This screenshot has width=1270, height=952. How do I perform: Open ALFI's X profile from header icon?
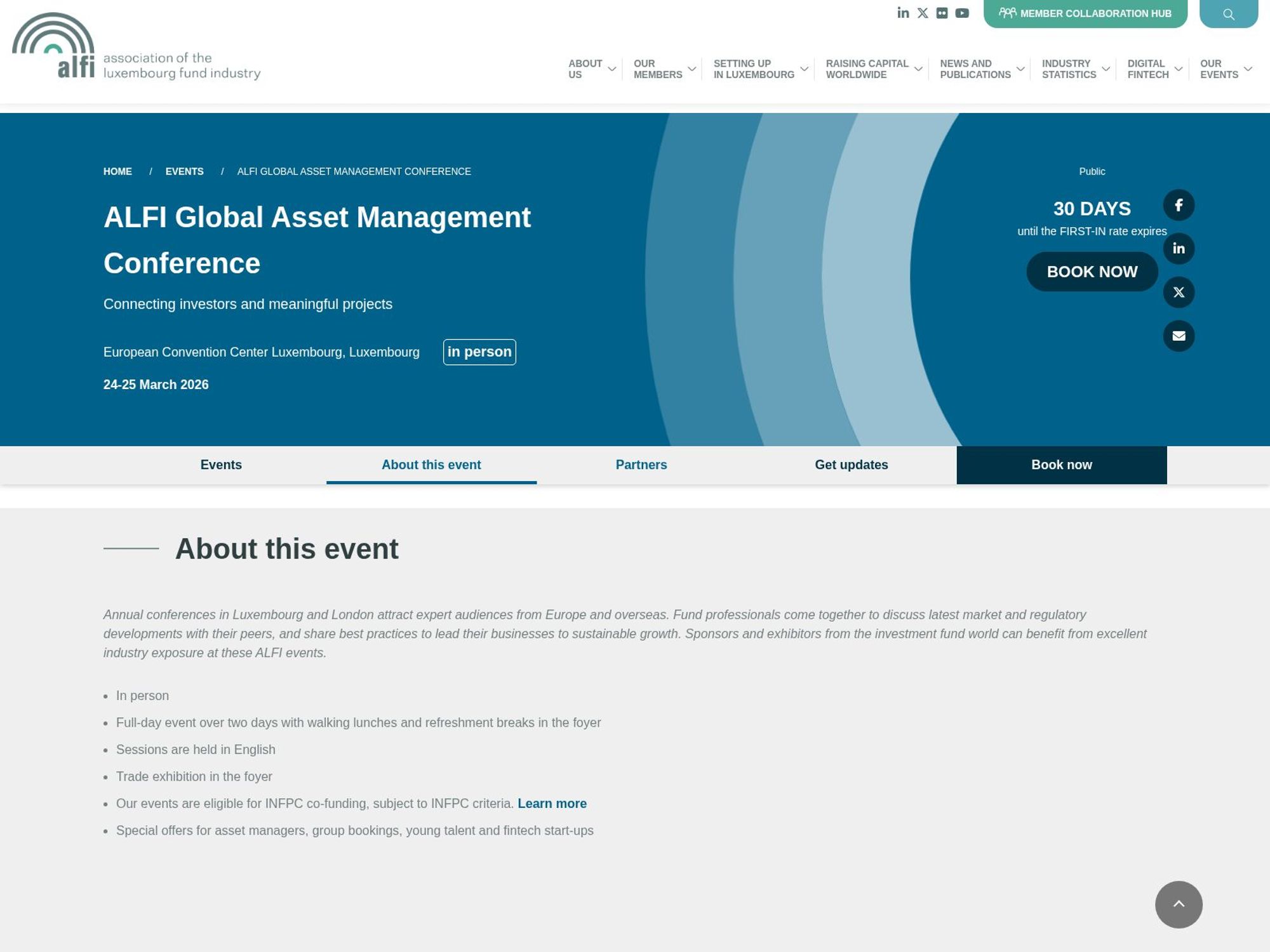coord(922,12)
